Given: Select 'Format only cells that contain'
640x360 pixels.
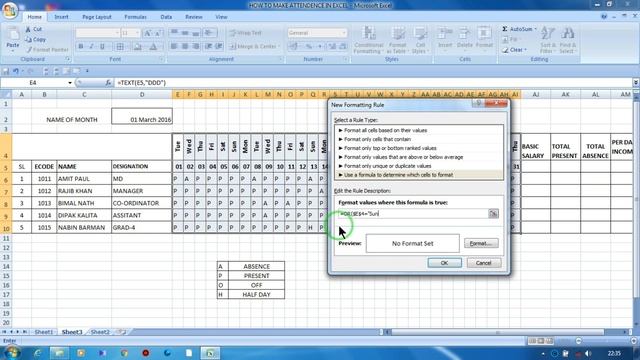Looking at the screenshot, I should pos(419,140).
